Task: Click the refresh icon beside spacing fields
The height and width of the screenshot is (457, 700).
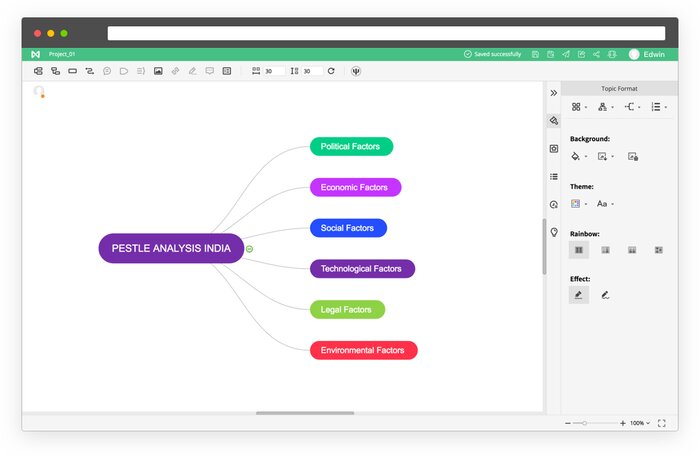Action: coord(331,71)
